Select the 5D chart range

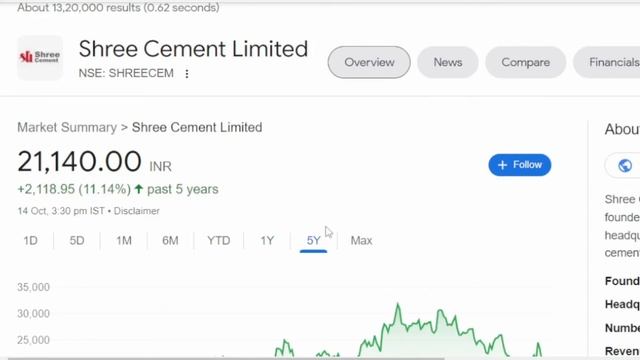tap(77, 240)
